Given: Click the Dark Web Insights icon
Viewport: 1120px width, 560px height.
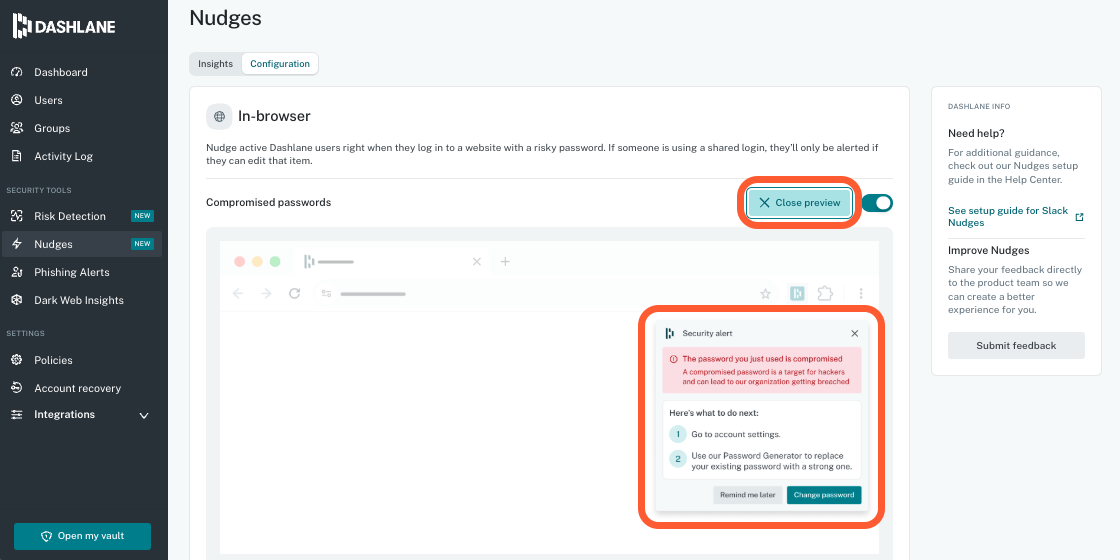Looking at the screenshot, I should (16, 300).
